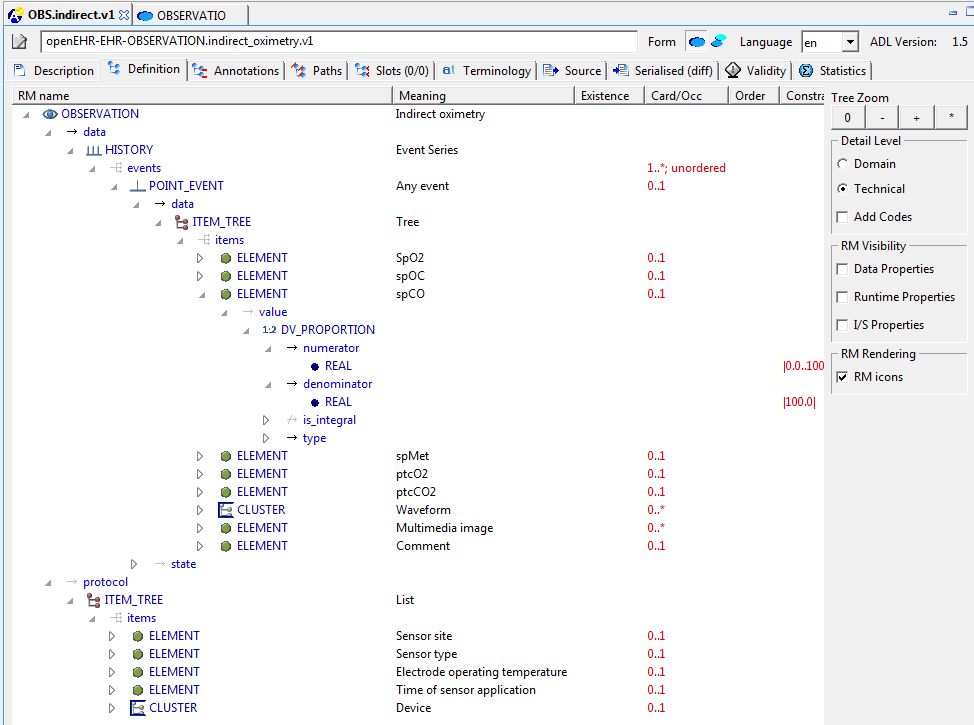Click the ELEMENT icon in the Sensor site row
974x725 pixels.
(138, 637)
